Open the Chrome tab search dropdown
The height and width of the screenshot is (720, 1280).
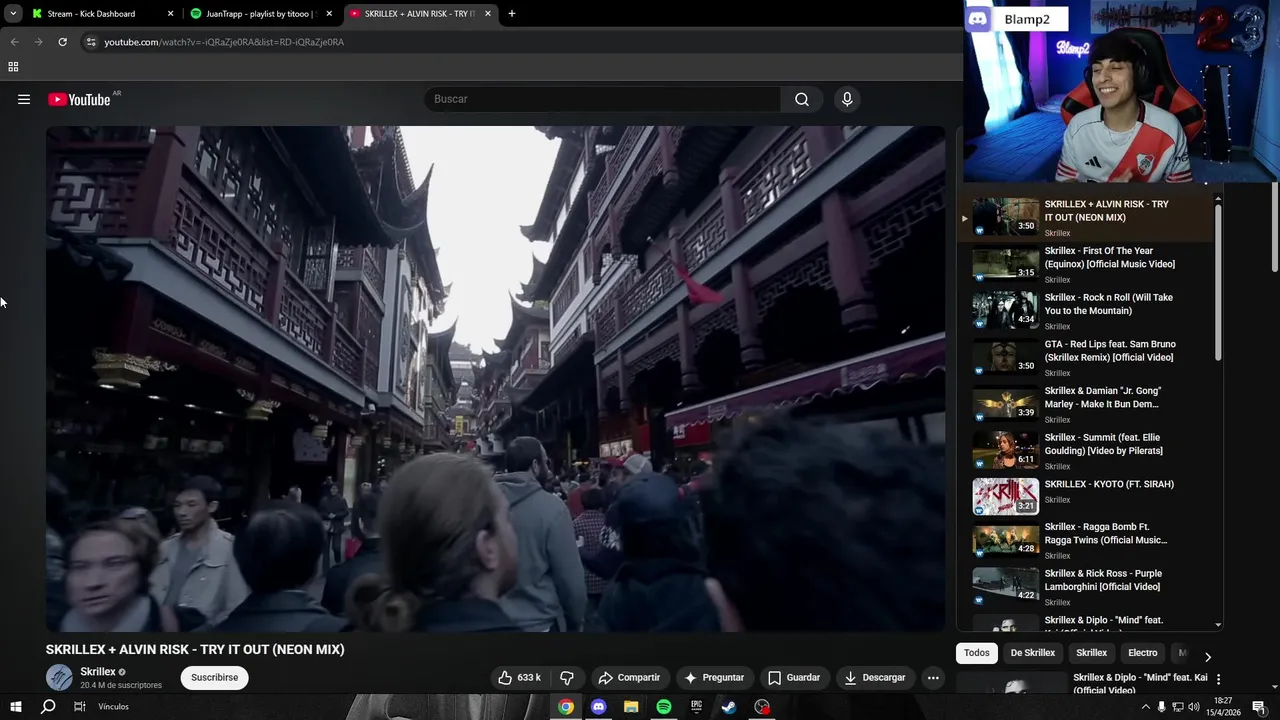tap(13, 14)
